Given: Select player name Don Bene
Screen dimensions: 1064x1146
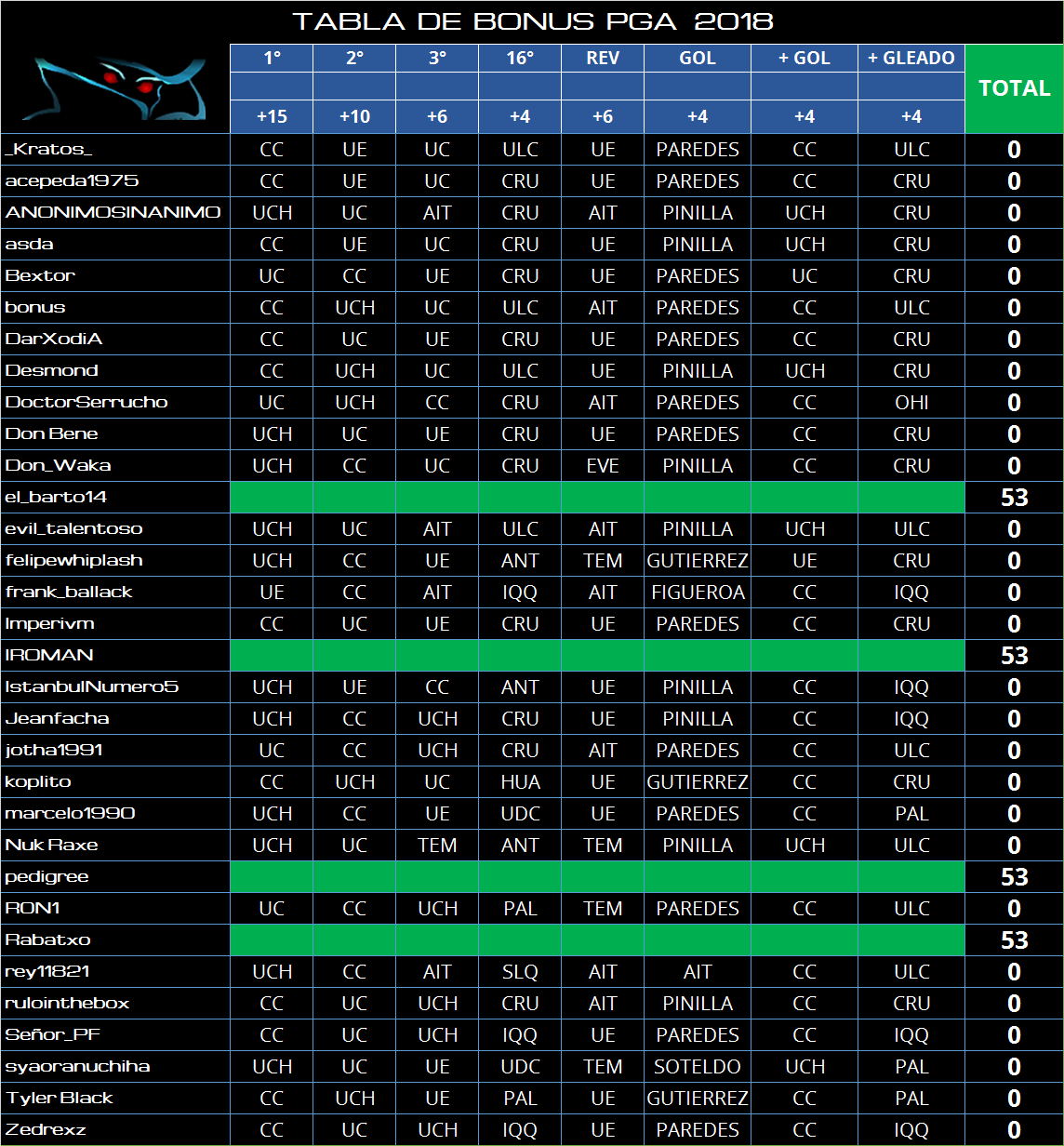Looking at the screenshot, I should pos(51,433).
